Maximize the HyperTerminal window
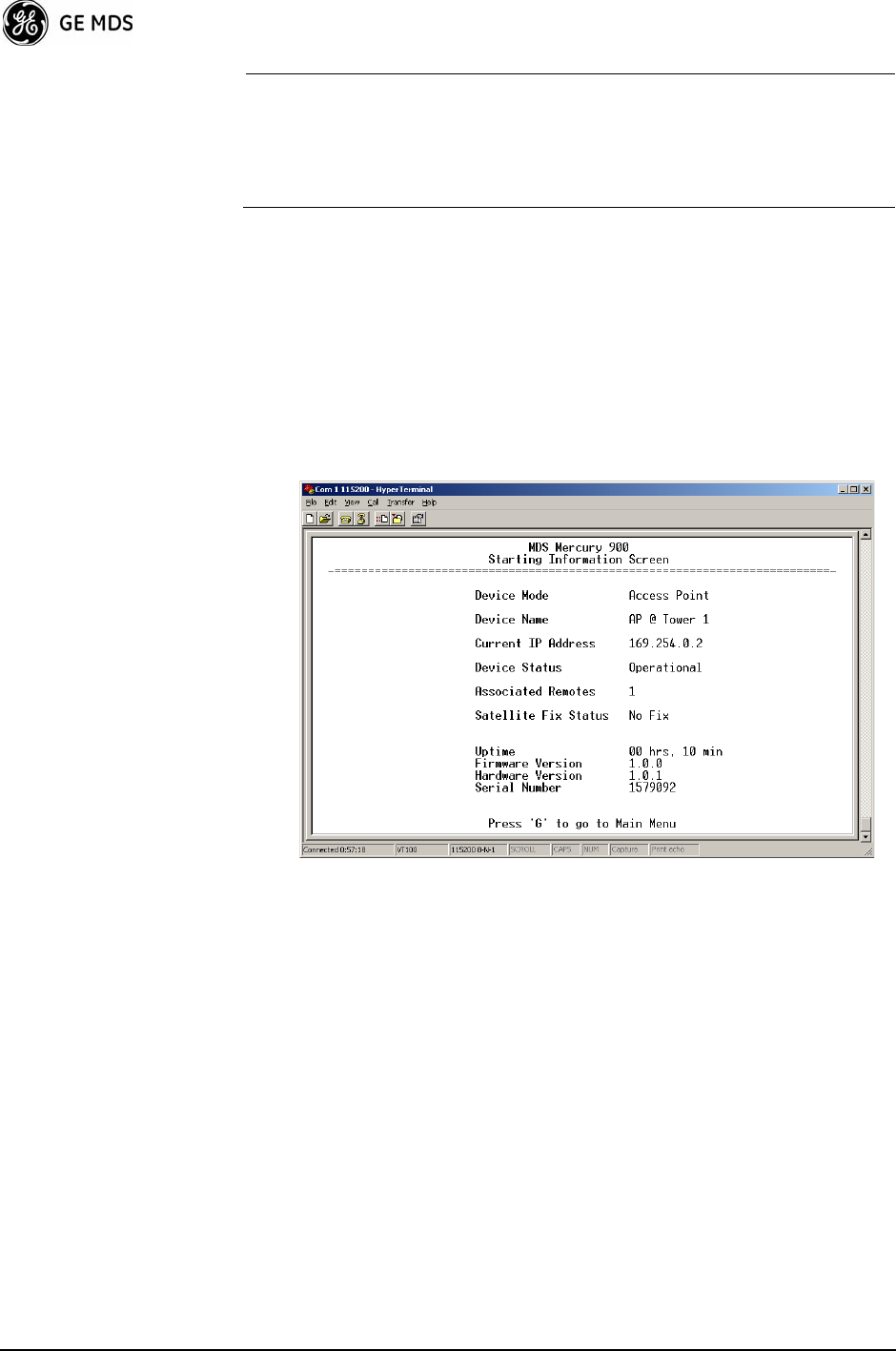 click(x=854, y=489)
